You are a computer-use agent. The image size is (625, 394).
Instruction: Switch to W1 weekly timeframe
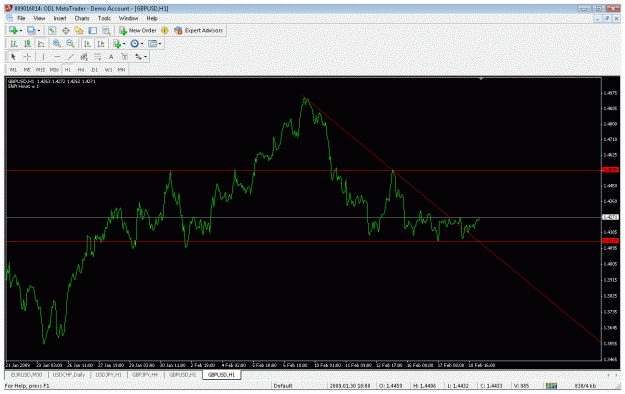tap(108, 70)
